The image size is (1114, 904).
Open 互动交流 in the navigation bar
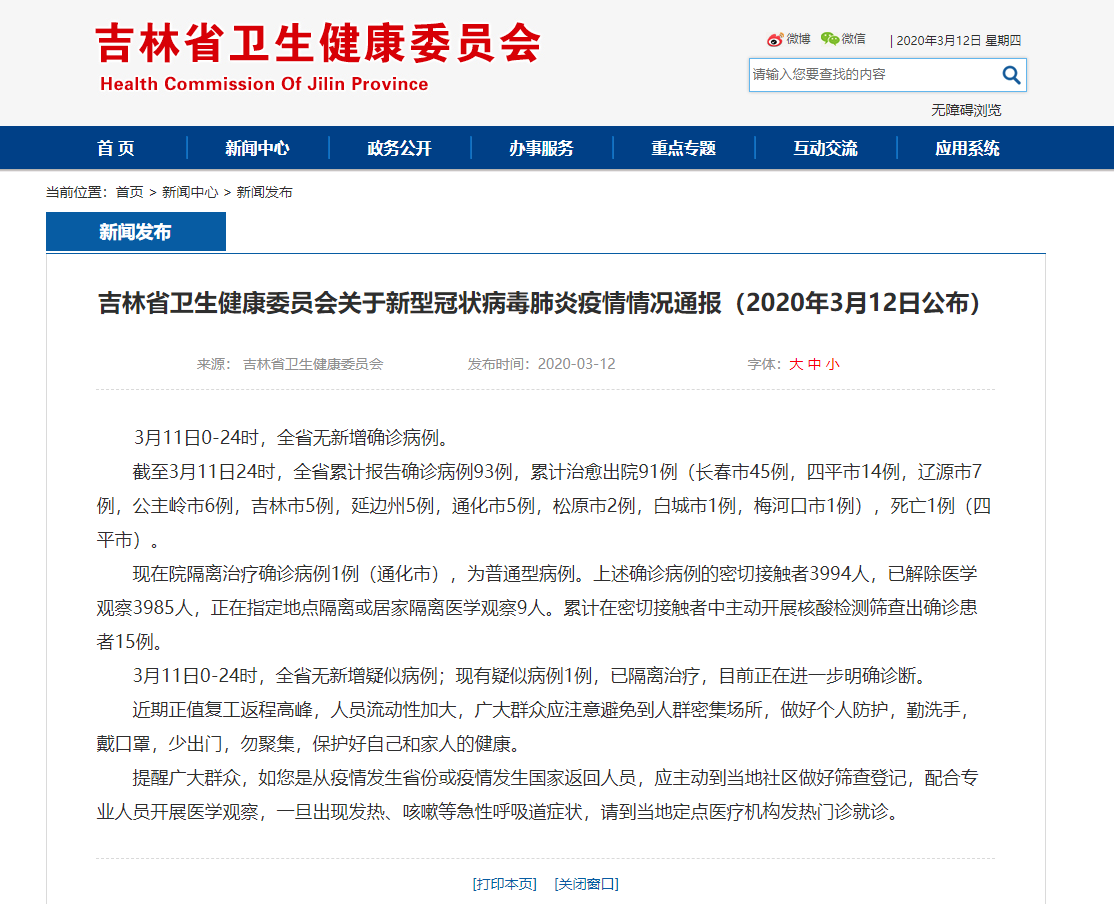pyautogui.click(x=825, y=148)
